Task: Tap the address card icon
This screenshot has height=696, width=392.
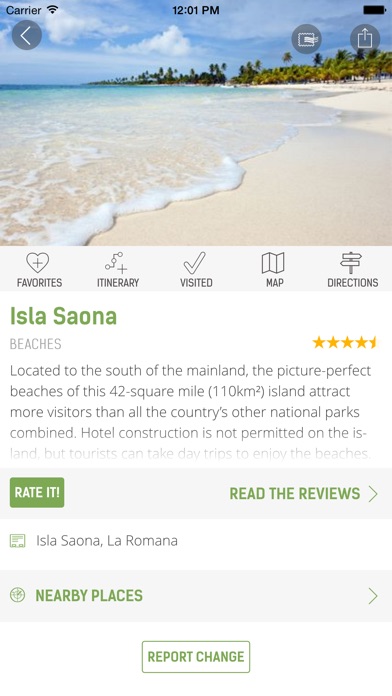Action: pos(17,541)
